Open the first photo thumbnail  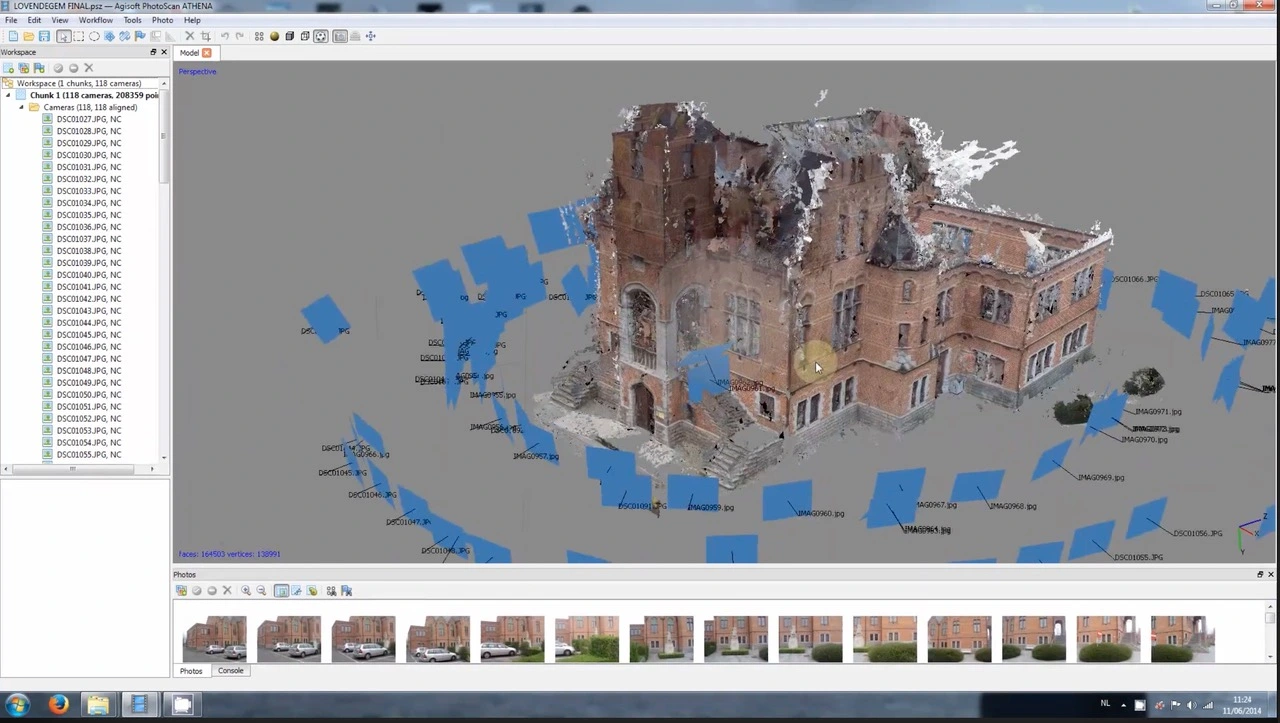coord(214,639)
